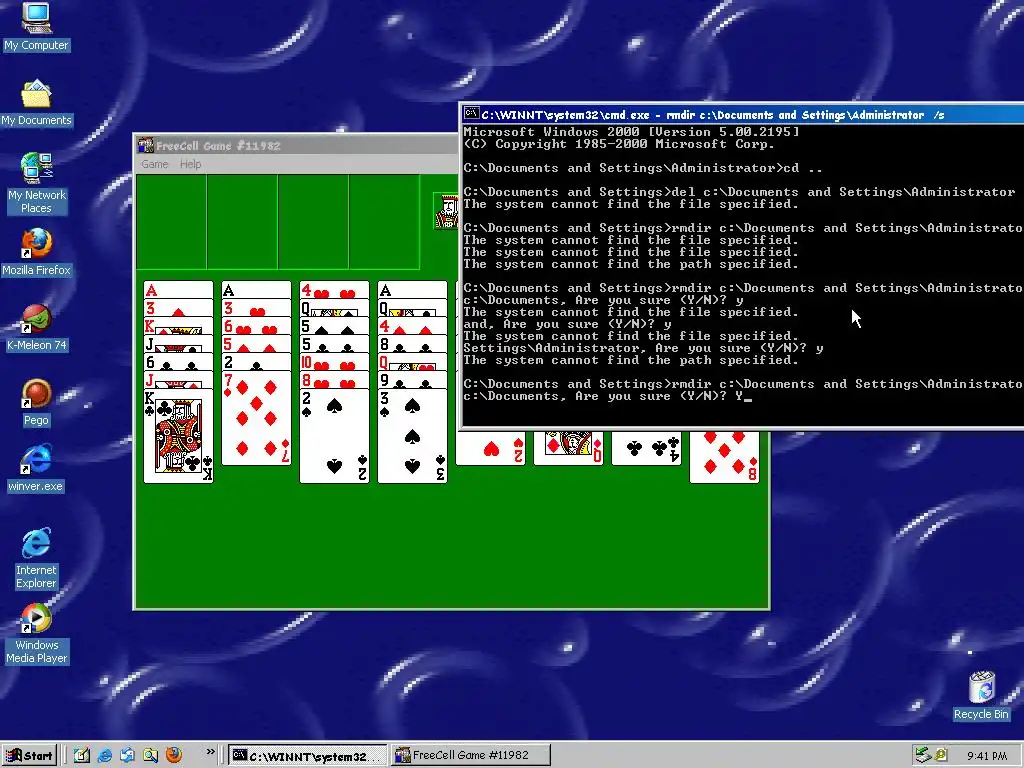Open the My Computer desktop icon
The height and width of the screenshot is (768, 1024).
[36, 27]
